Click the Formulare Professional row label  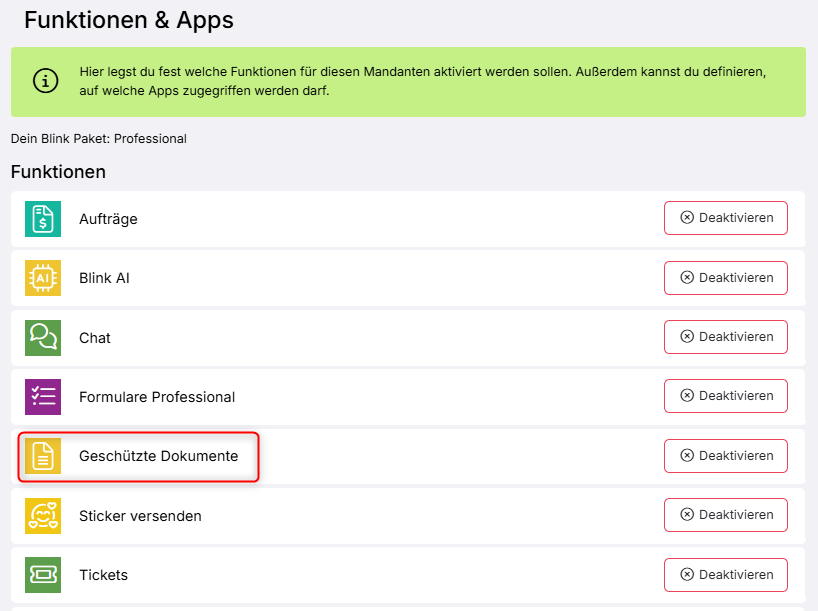[x=157, y=397]
